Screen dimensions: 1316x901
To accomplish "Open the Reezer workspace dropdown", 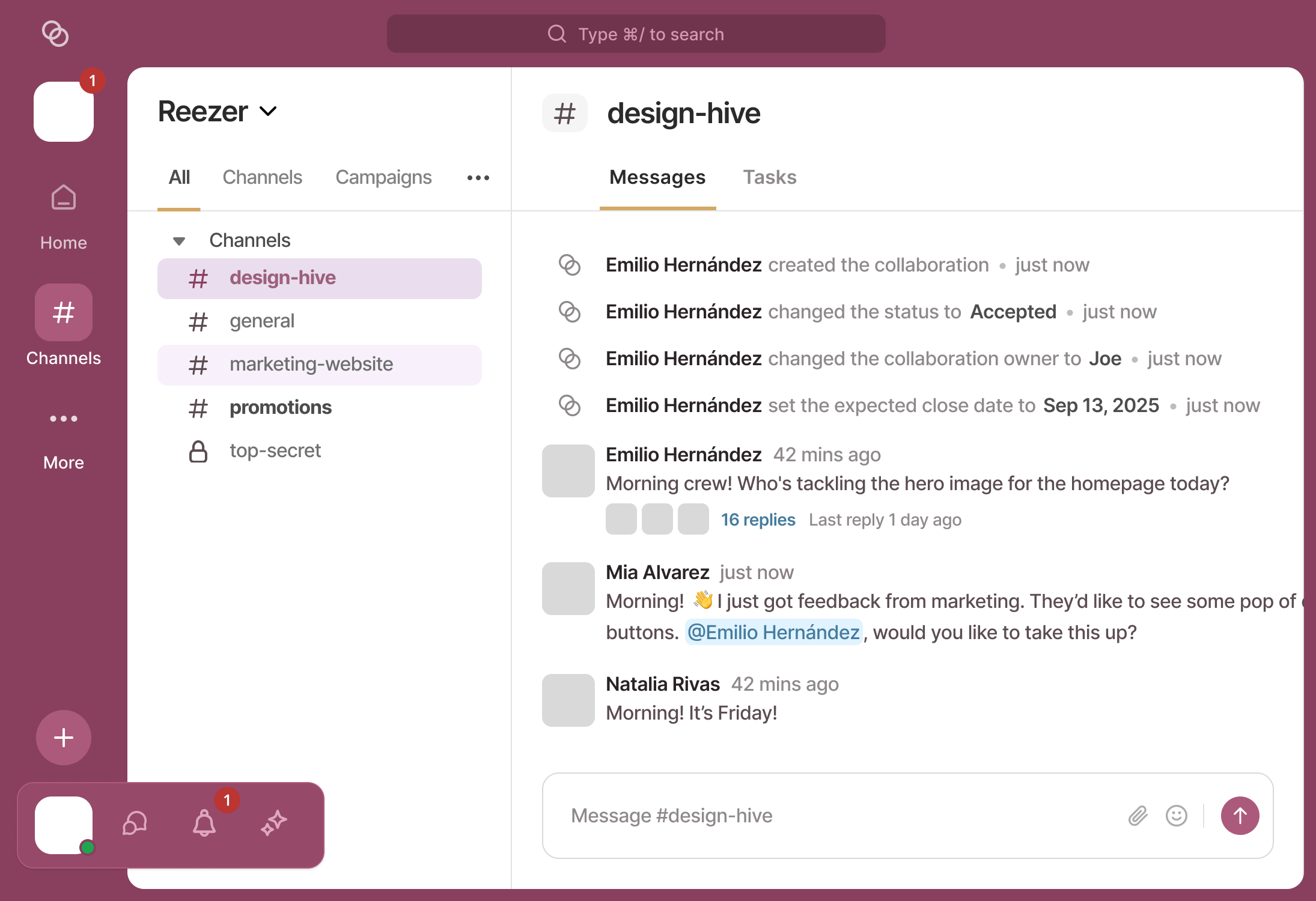I will [218, 112].
